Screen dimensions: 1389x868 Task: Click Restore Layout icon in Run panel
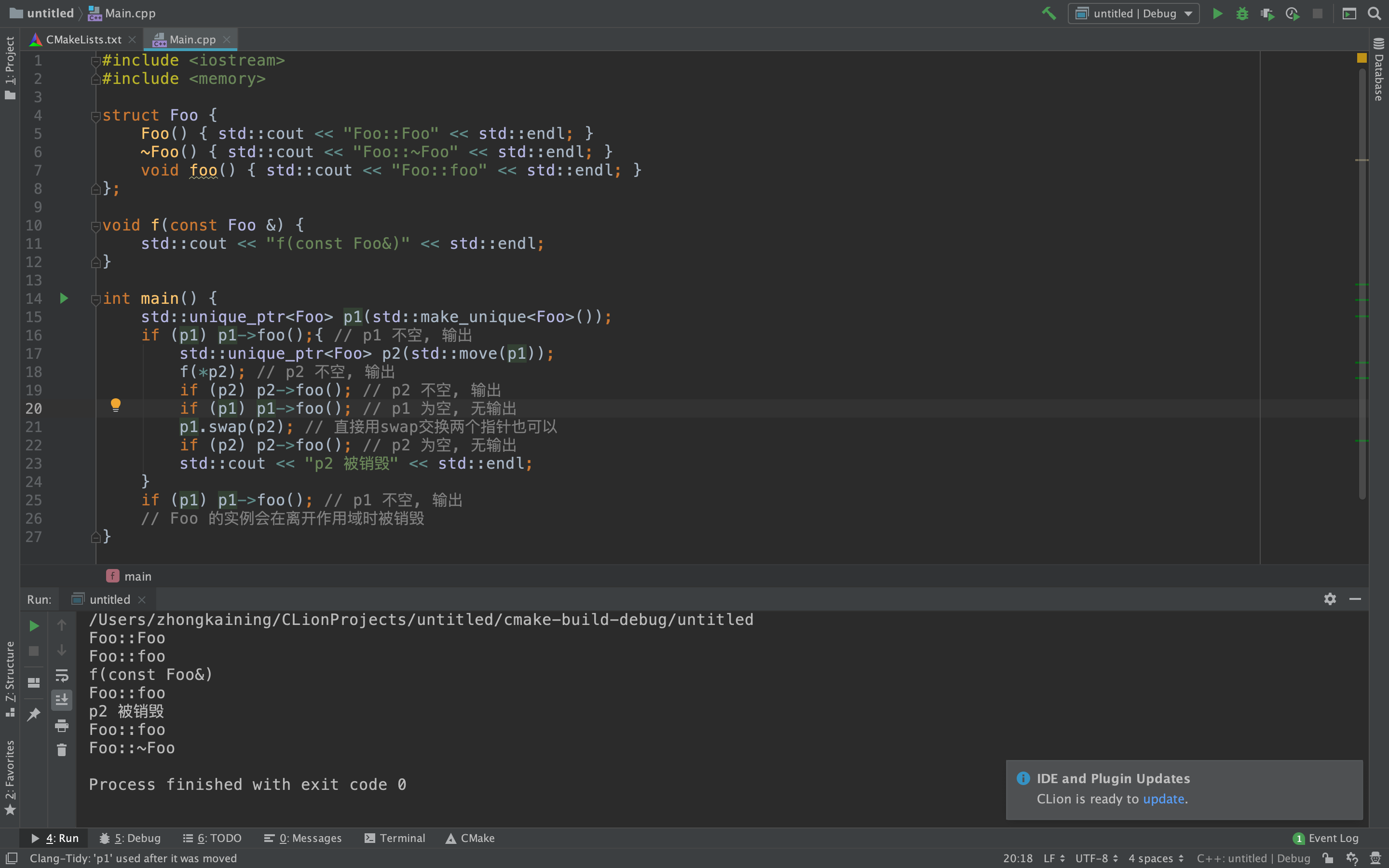point(34,682)
